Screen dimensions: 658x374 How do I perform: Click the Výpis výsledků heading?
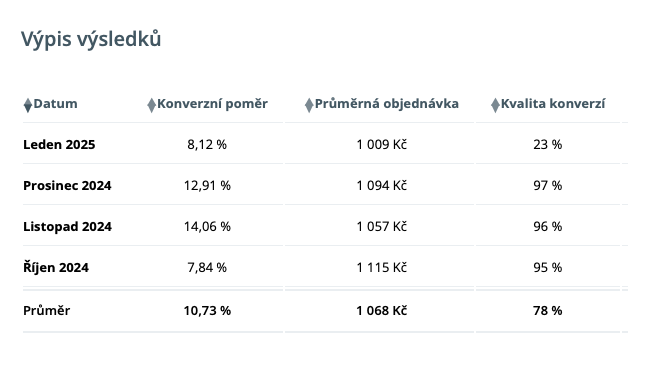91,39
